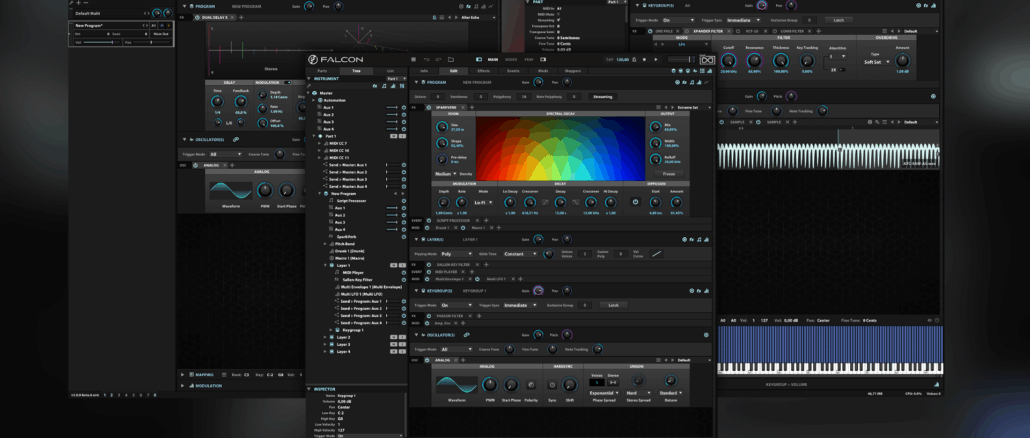Click the wrench icon in the Instrument tree toolbar
The width and height of the screenshot is (1030, 438).
click(x=309, y=85)
